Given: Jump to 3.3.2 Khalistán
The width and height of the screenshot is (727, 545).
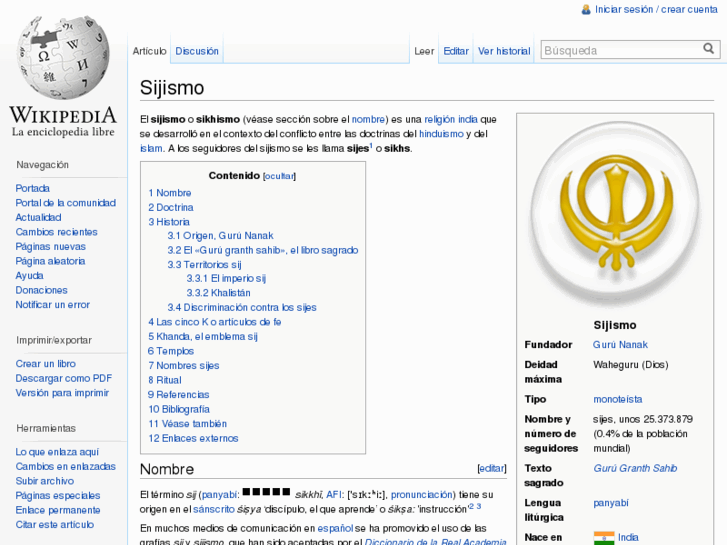Looking at the screenshot, I should pos(218,293).
